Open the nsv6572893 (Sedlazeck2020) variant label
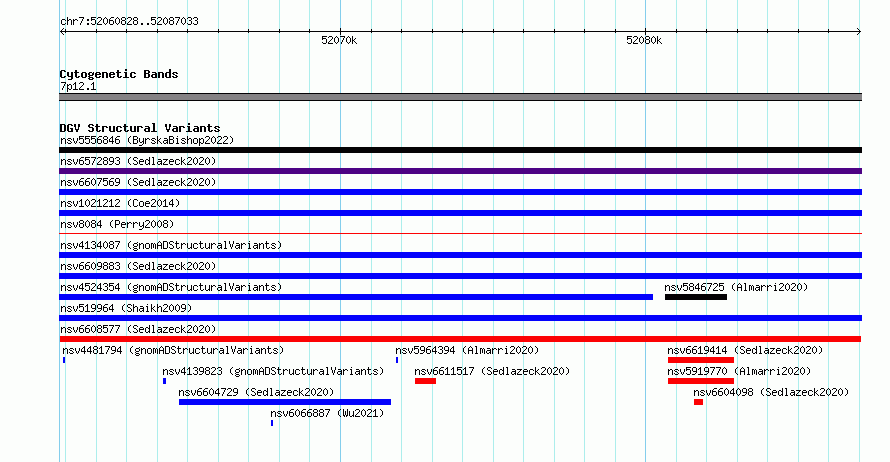 point(138,161)
